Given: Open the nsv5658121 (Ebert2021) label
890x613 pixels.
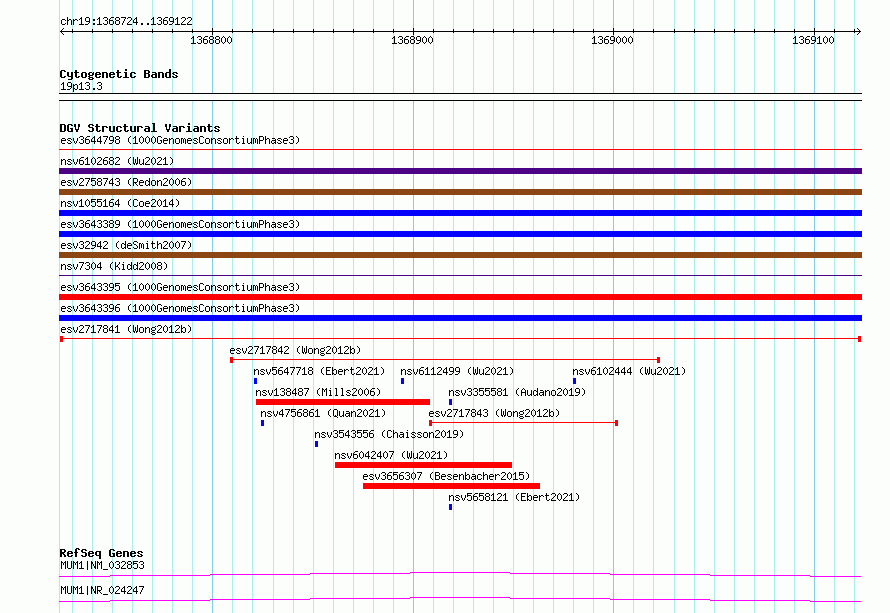Looking at the screenshot, I should coord(514,497).
